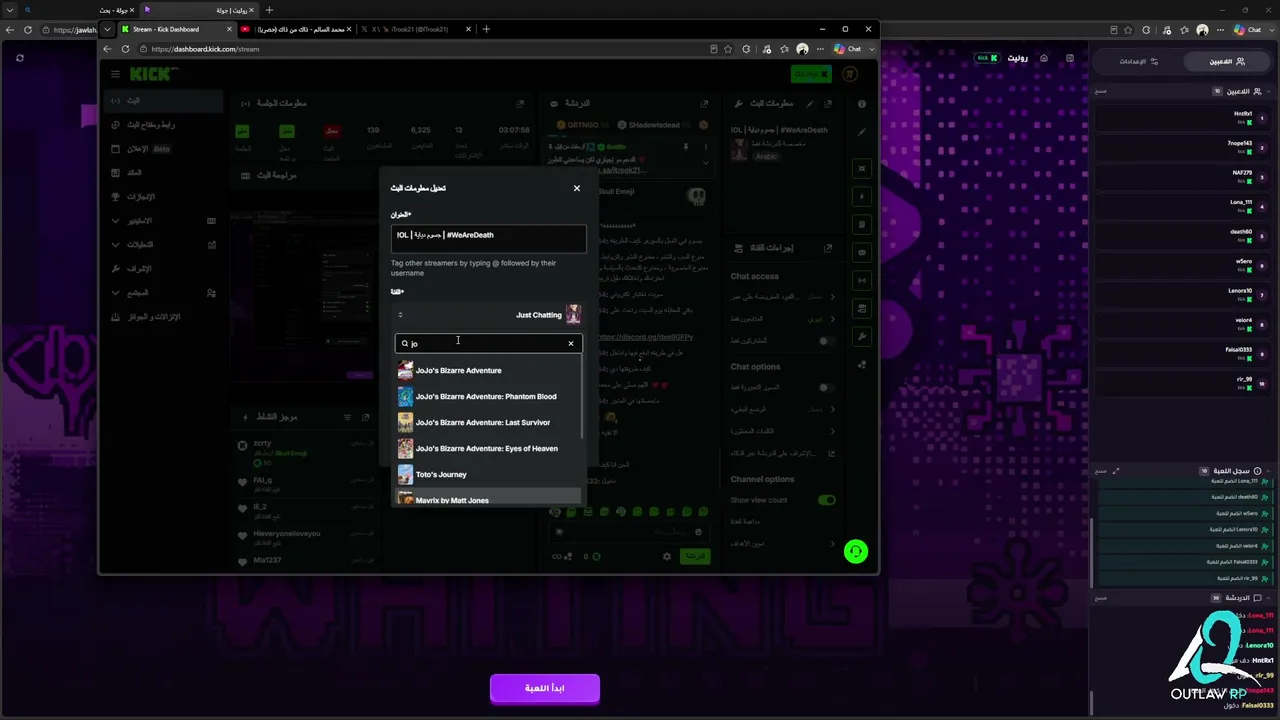Choose Toto's Journey category
Image resolution: width=1280 pixels, height=720 pixels.
point(487,474)
